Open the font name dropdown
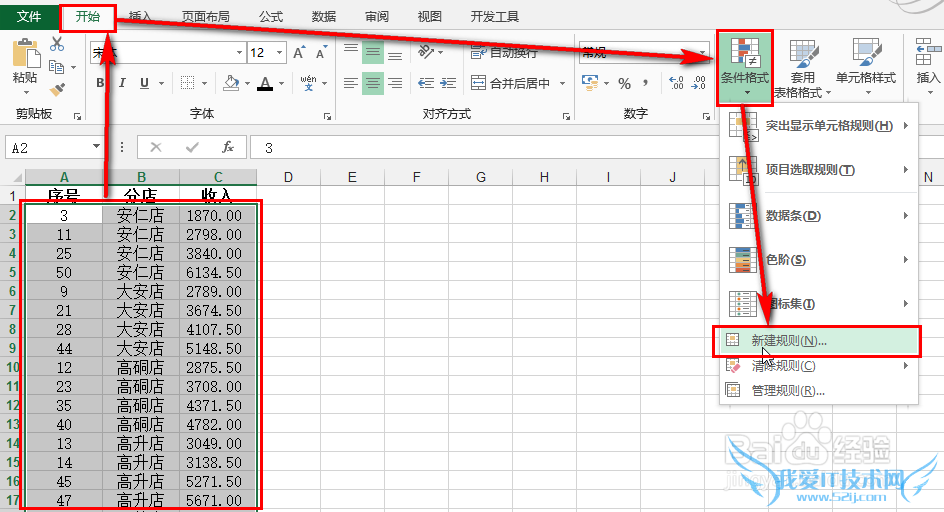The image size is (944, 512). click(239, 53)
